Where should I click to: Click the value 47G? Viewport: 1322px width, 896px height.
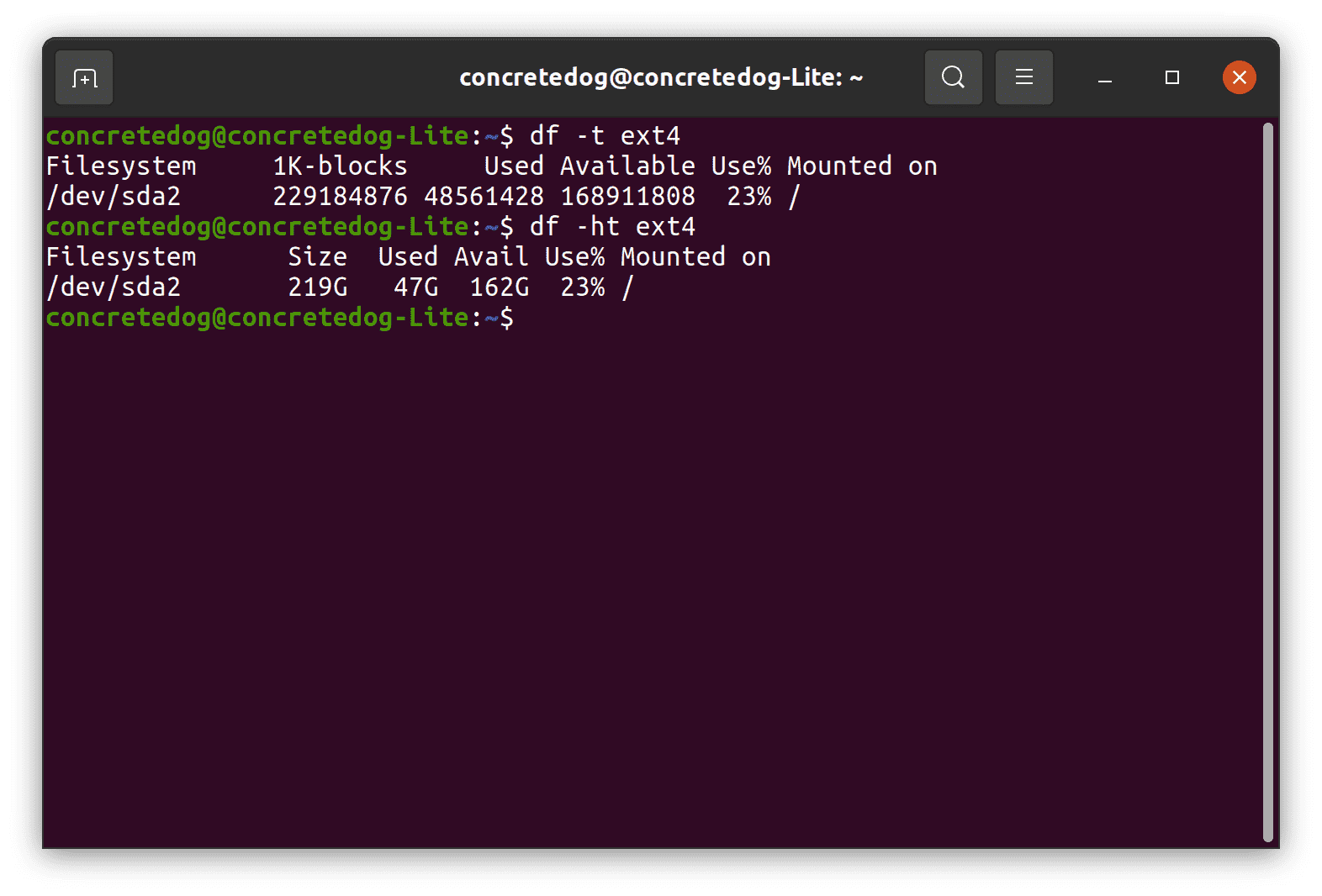pos(415,287)
